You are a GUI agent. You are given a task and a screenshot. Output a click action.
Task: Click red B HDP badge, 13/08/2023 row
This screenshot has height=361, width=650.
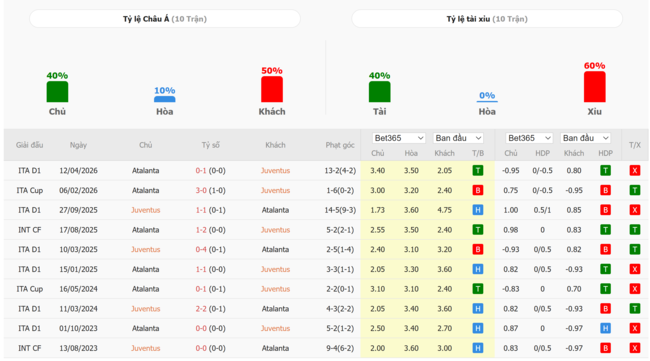click(x=605, y=348)
